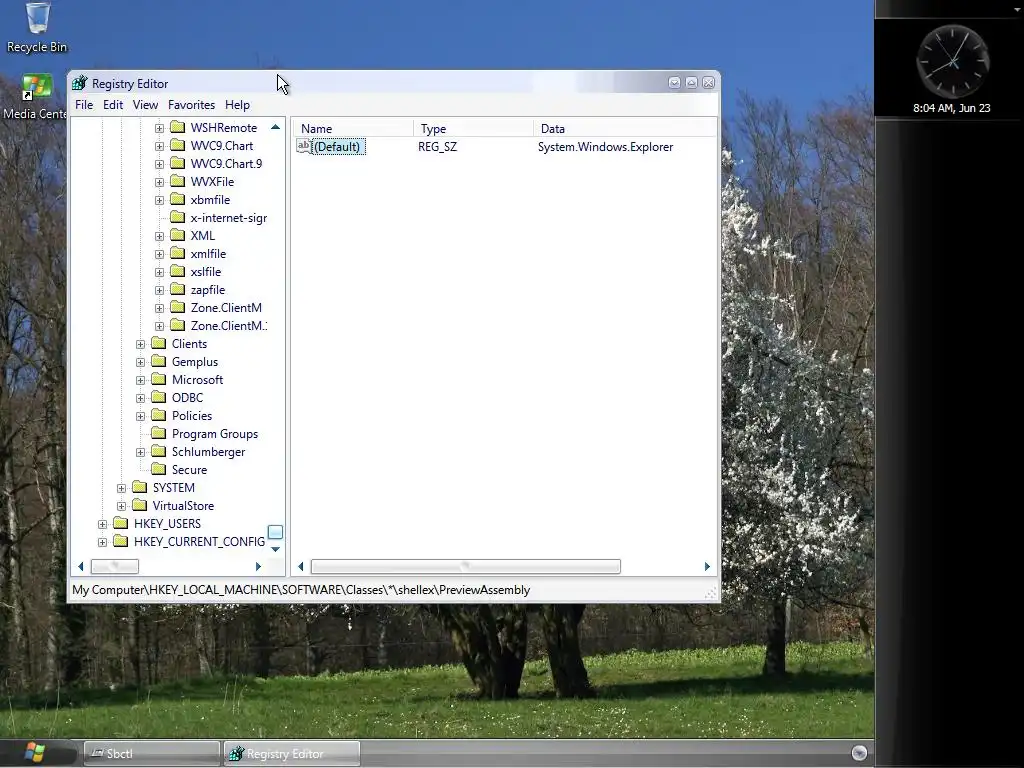The image size is (1024, 768).
Task: Click the Data column header
Action: click(x=626, y=129)
